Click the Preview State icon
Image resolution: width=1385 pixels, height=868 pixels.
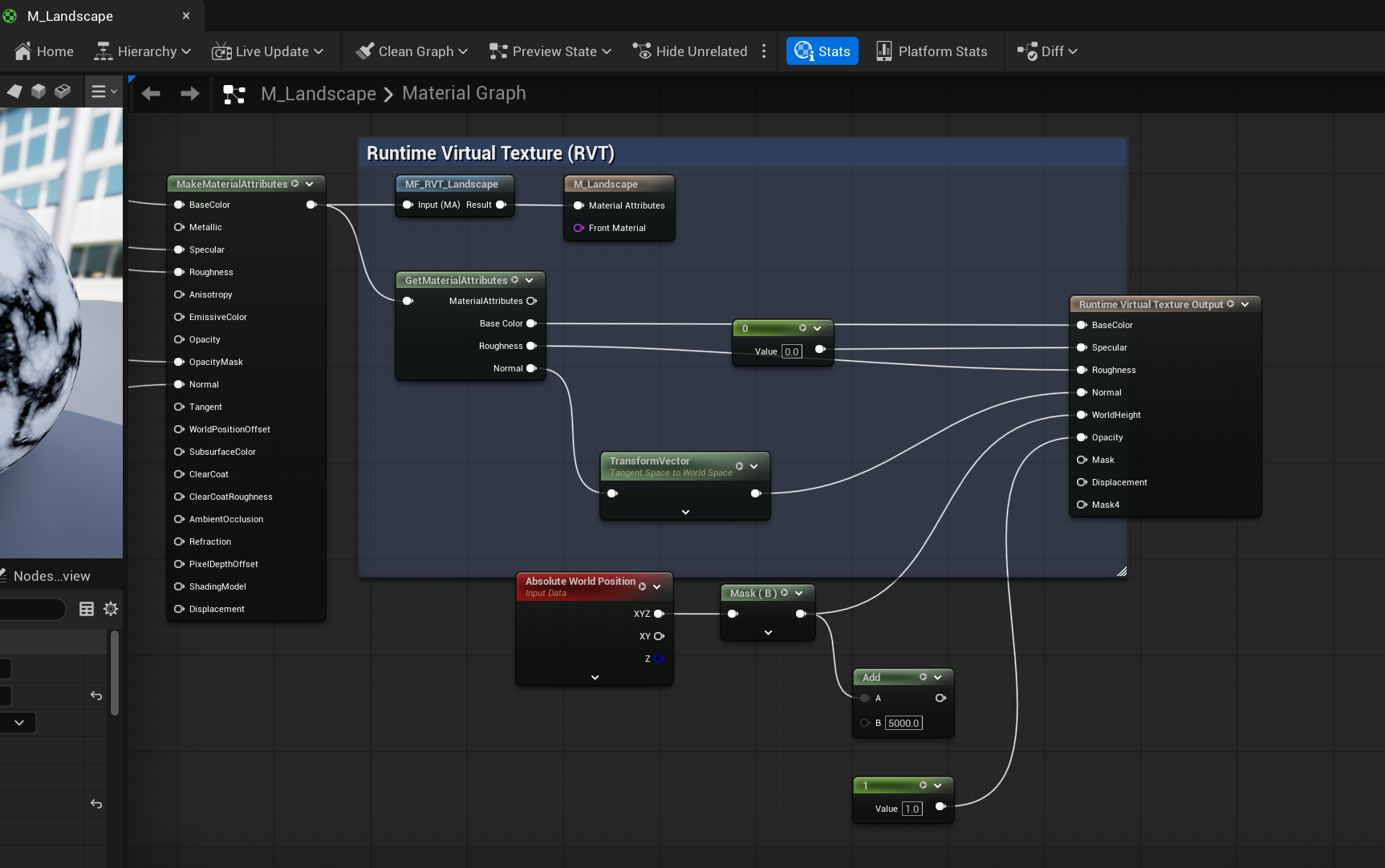(x=498, y=51)
